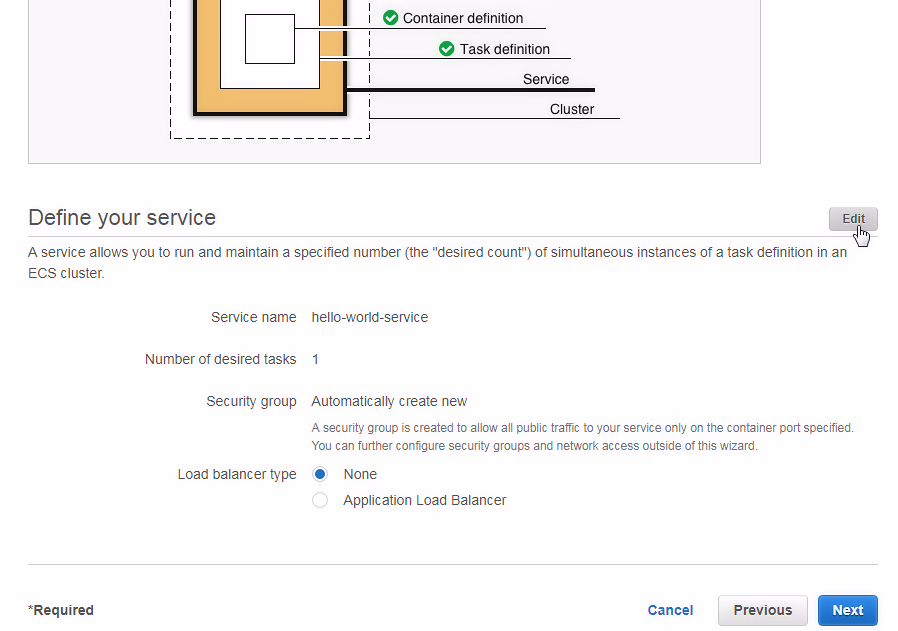Click the Cluster label in diagram
This screenshot has width=898, height=631.
[572, 109]
